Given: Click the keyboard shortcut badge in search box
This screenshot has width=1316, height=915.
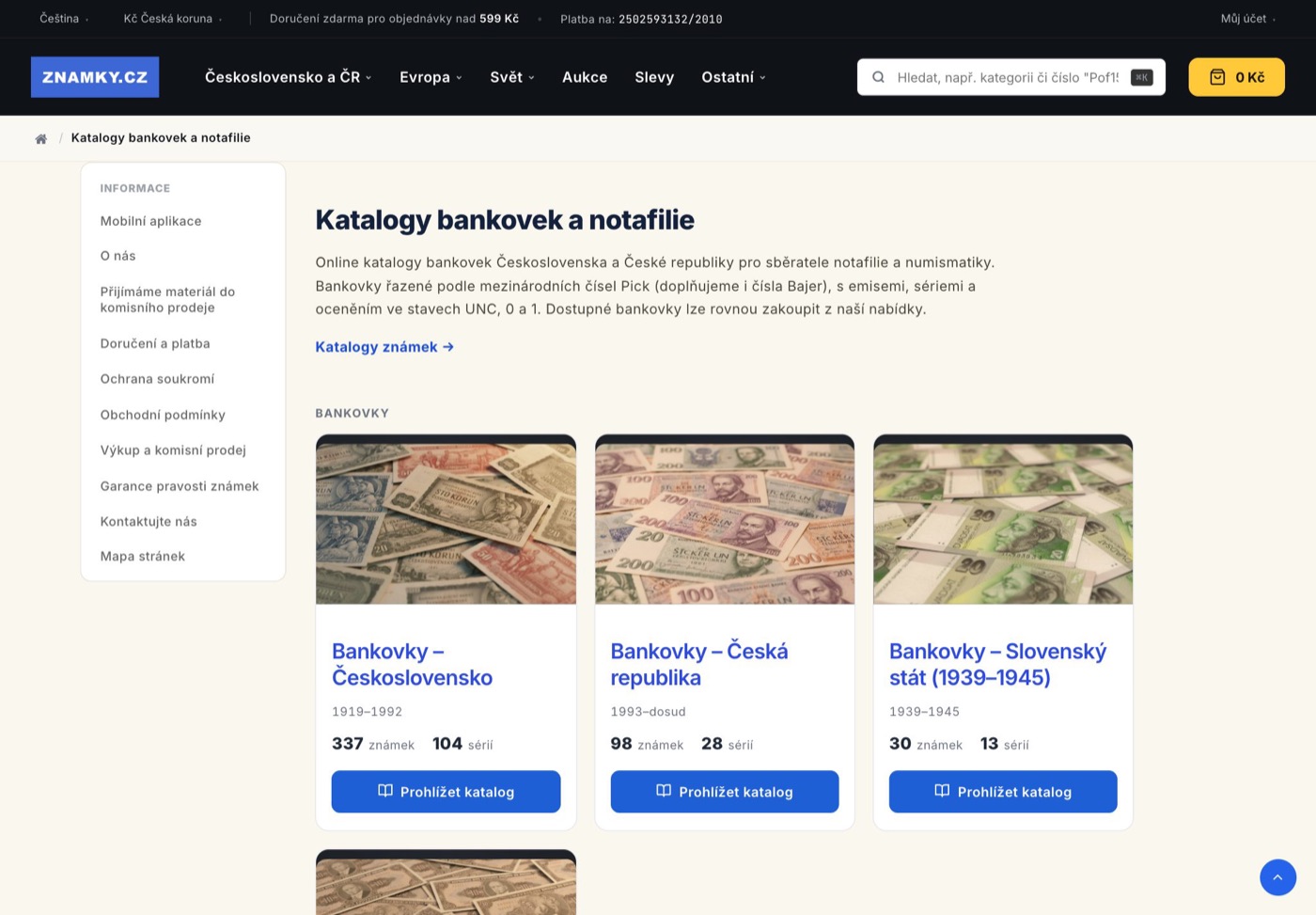Looking at the screenshot, I should [1141, 77].
